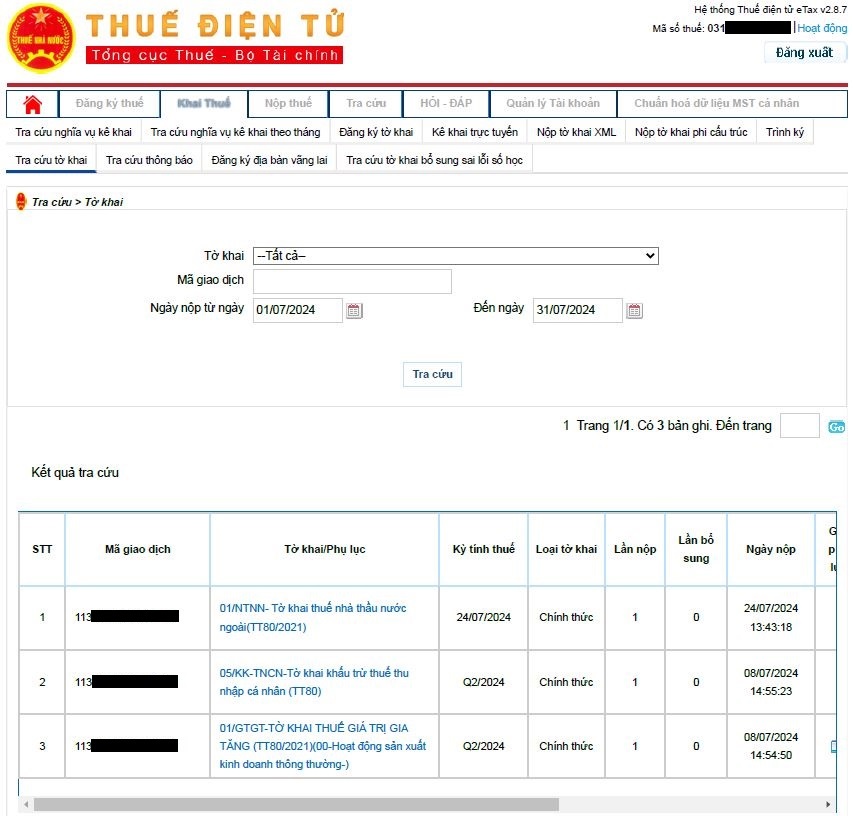Go to 'Quản lý Tài khoản' tab
The image size is (853, 816).
[x=553, y=104]
